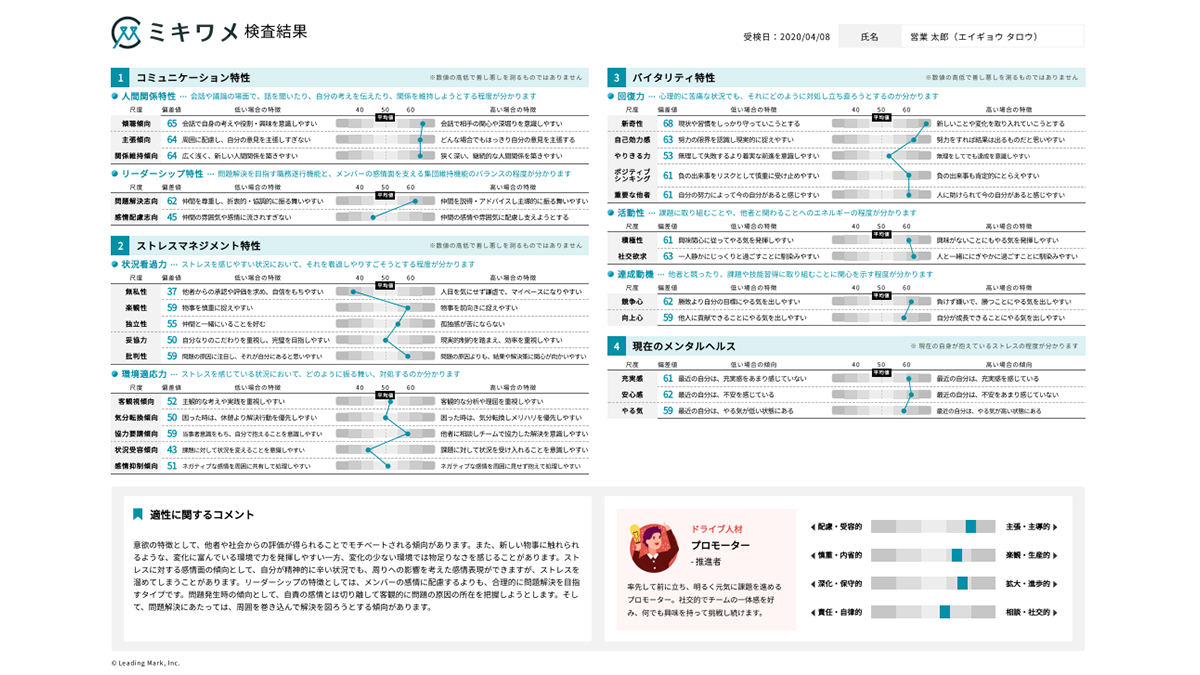1200x675 pixels.
Task: Select the 自己効力感 scale label
Action: (632, 140)
